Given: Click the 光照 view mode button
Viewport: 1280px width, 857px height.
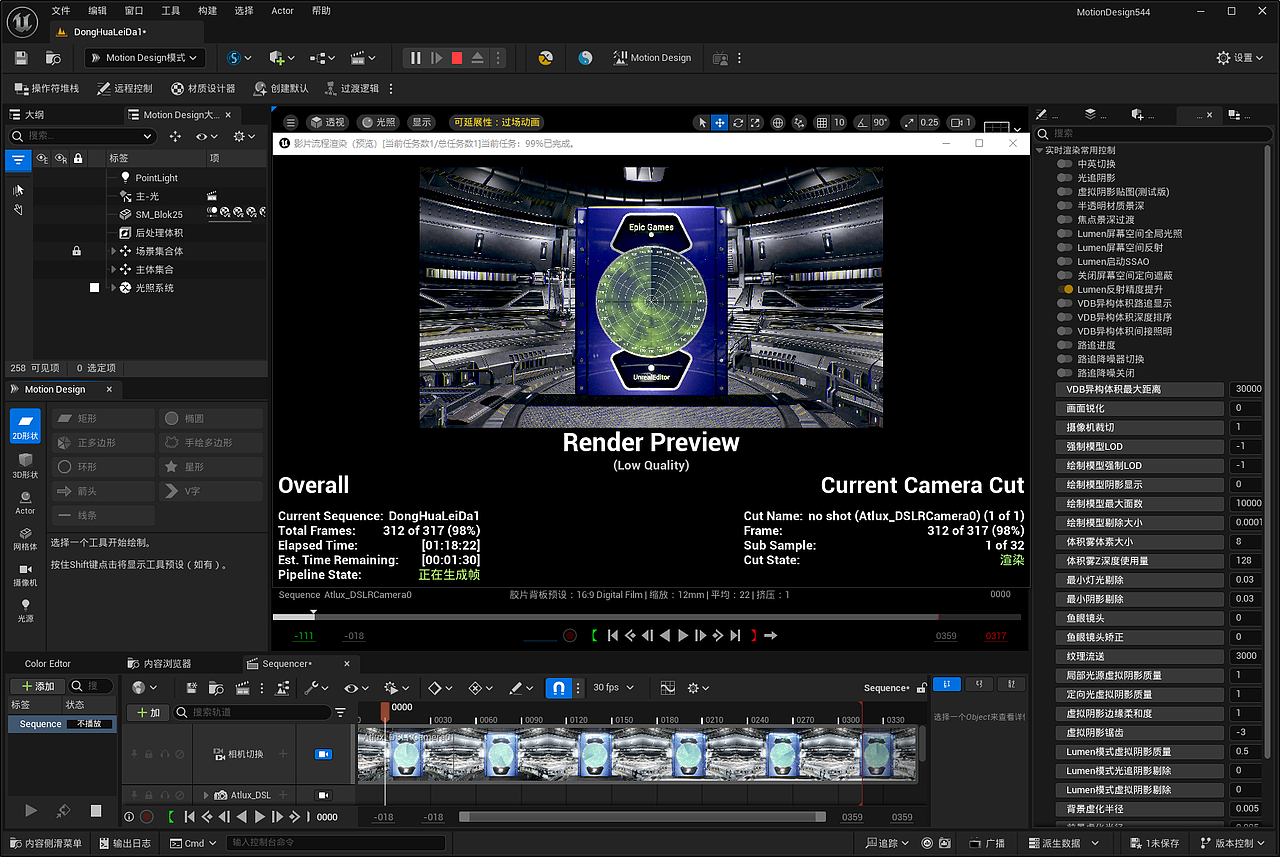Looking at the screenshot, I should [x=379, y=122].
